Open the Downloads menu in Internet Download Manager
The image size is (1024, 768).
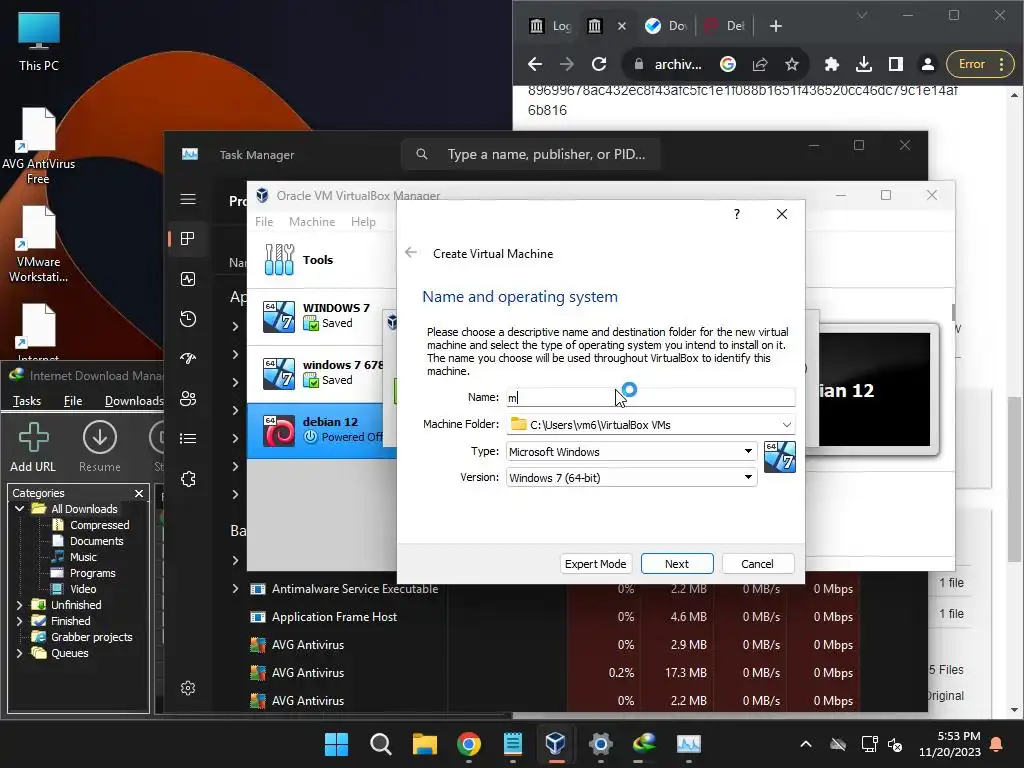(x=134, y=400)
